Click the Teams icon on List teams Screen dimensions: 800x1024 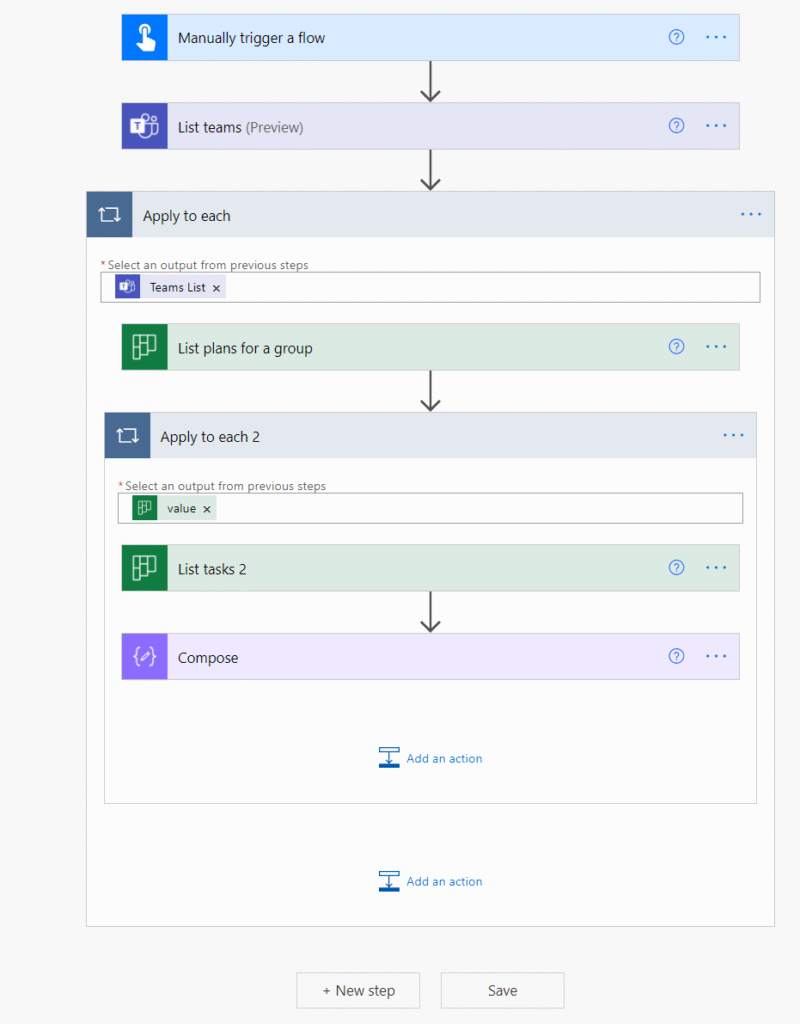145,126
